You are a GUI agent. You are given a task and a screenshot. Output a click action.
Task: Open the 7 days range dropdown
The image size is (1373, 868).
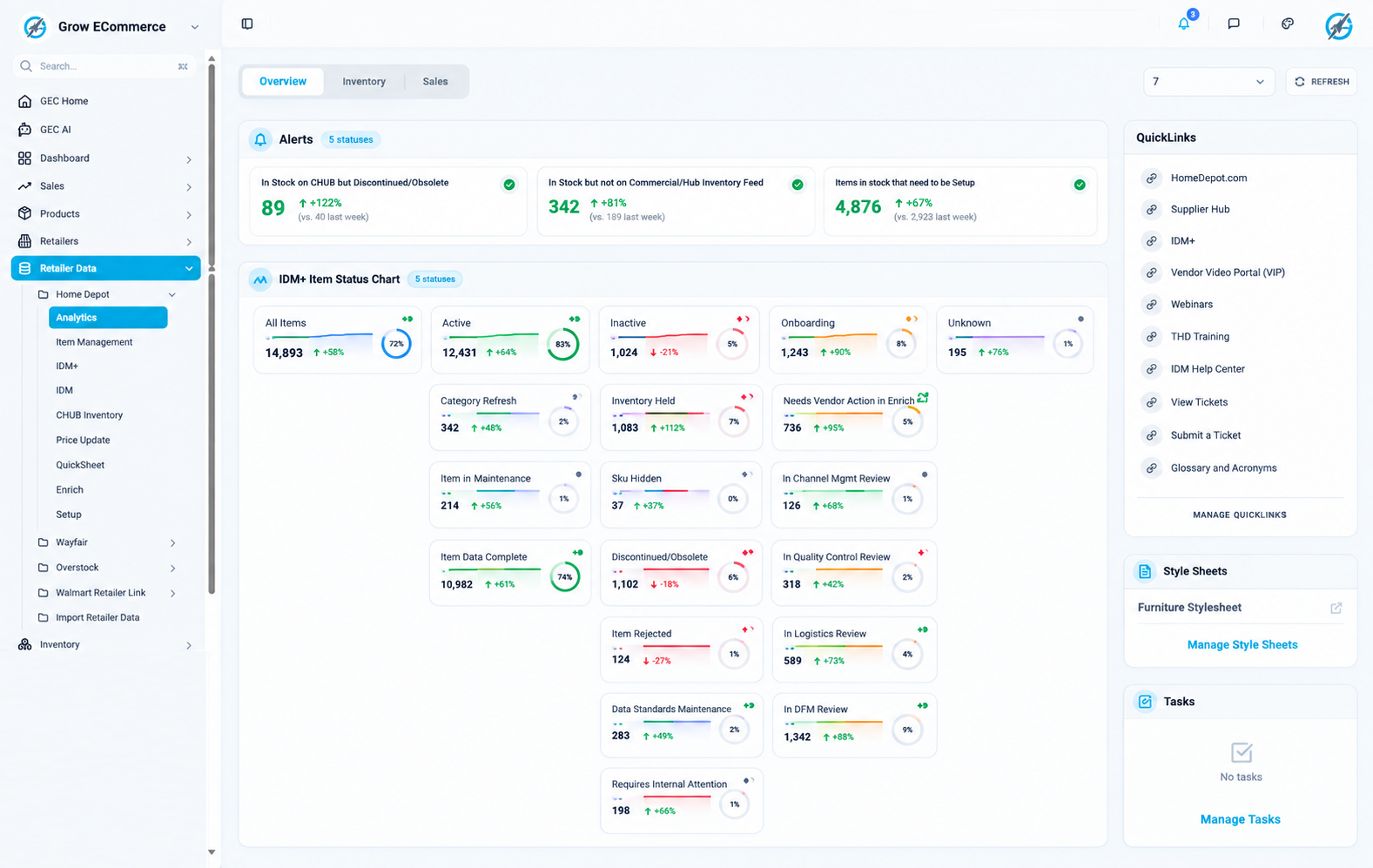[x=1208, y=82]
